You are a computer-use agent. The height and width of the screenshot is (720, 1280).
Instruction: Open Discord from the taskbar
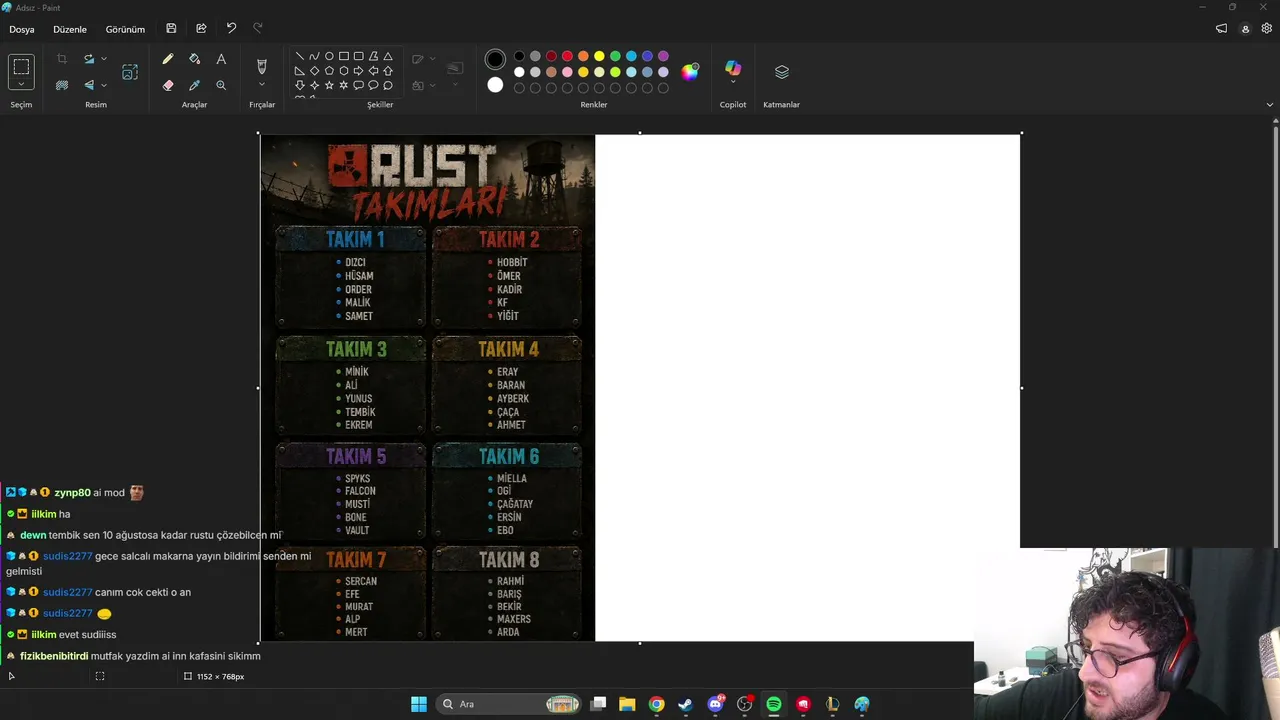point(715,704)
